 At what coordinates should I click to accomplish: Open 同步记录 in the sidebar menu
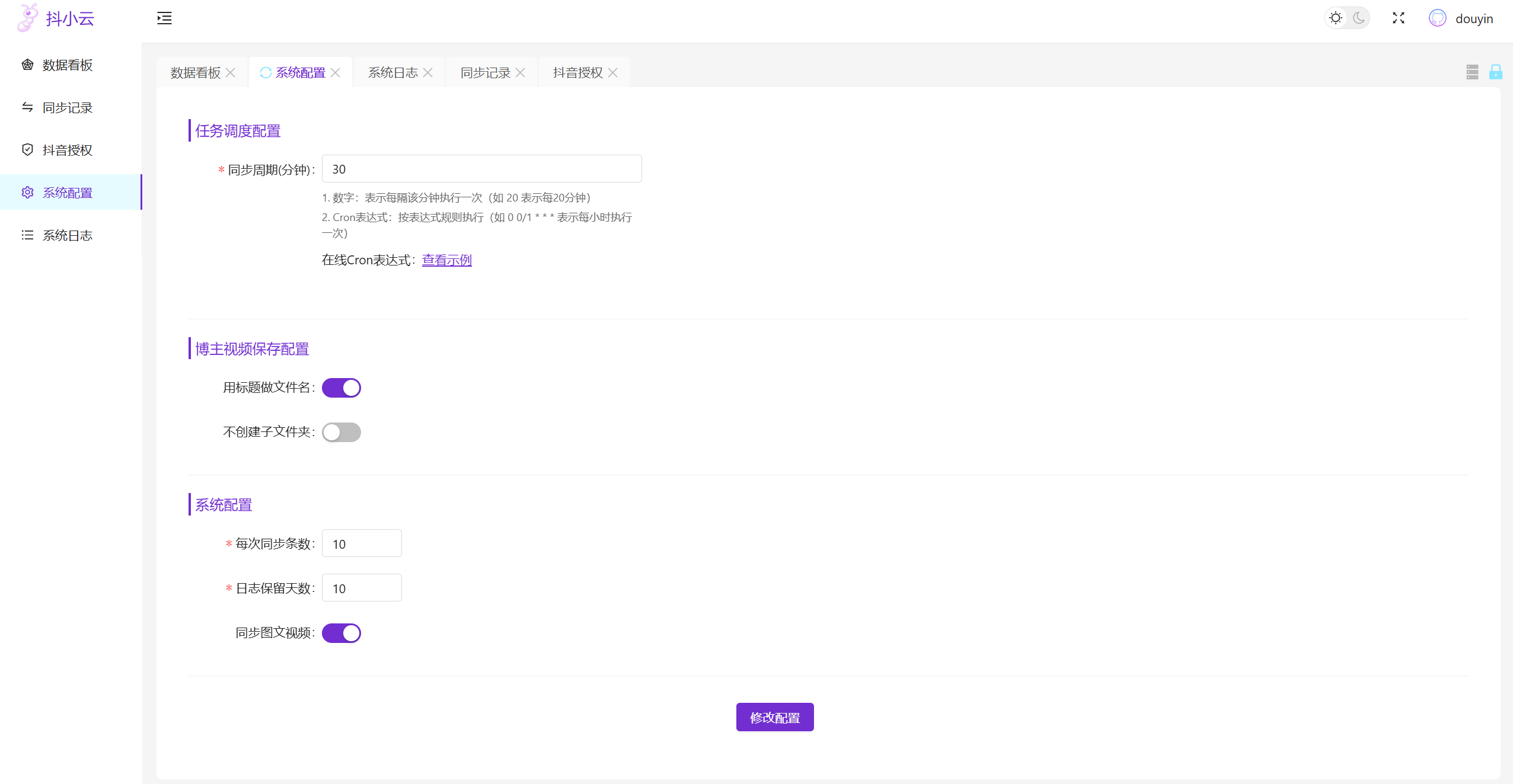tap(71, 108)
